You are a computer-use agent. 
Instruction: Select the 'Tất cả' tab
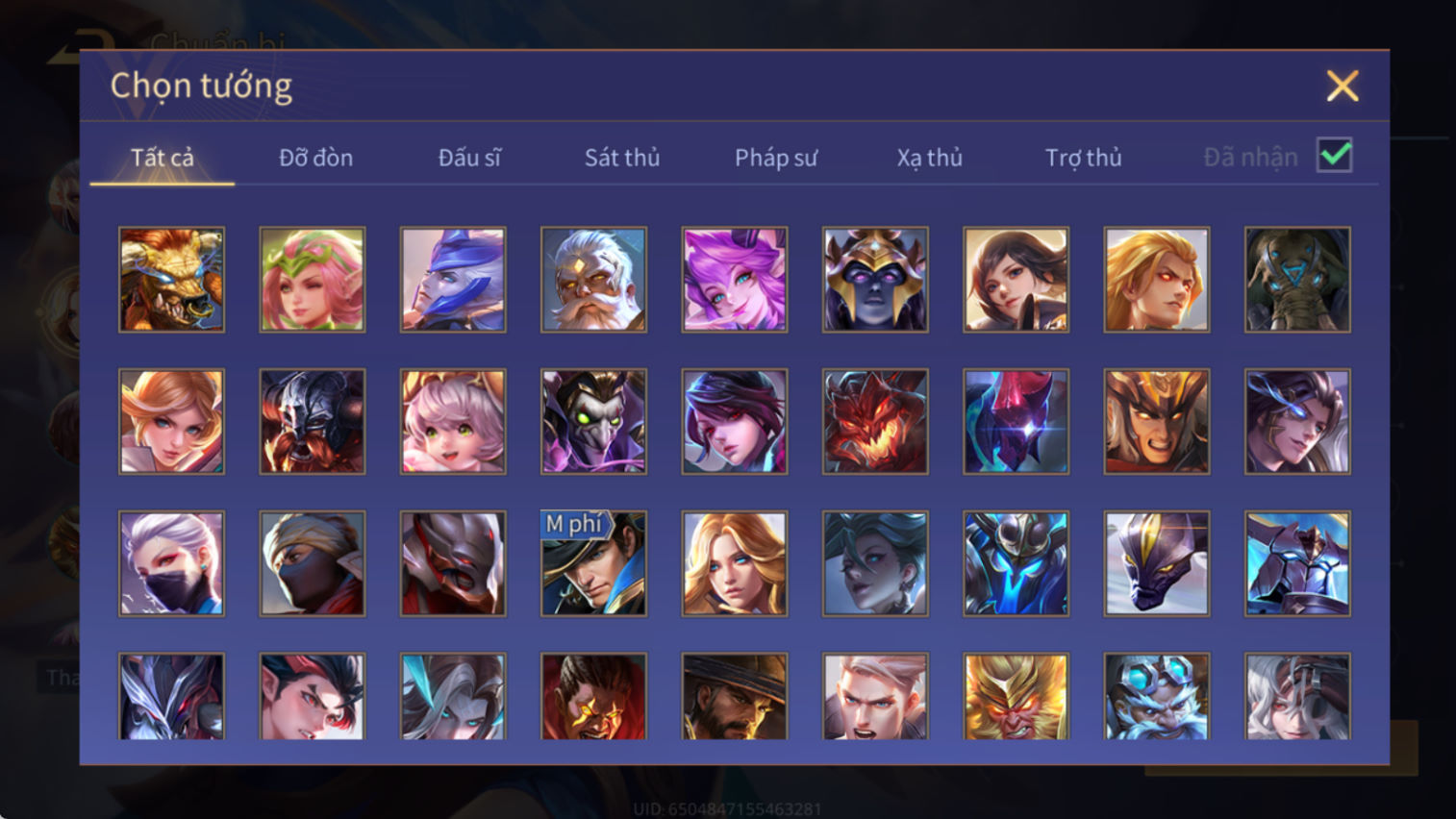163,158
